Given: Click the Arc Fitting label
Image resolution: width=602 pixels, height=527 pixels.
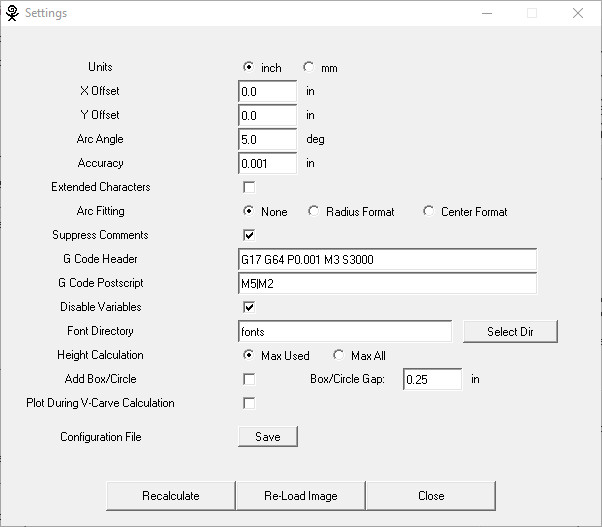Looking at the screenshot, I should click(x=100, y=211).
